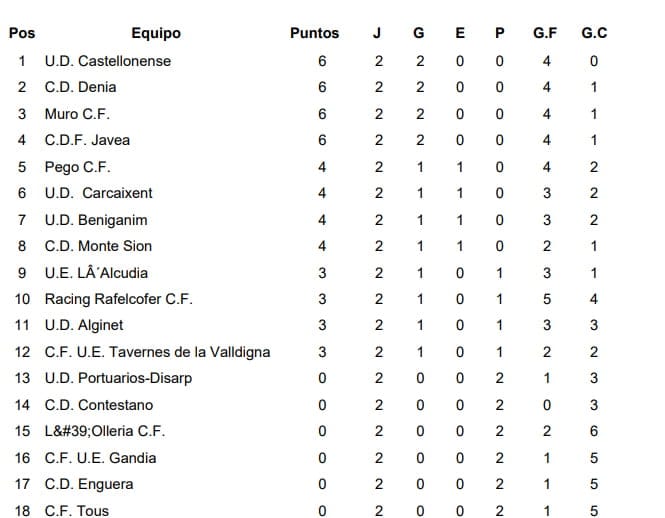
Task: Click C.D. Contestano team name
Action: pos(99,405)
